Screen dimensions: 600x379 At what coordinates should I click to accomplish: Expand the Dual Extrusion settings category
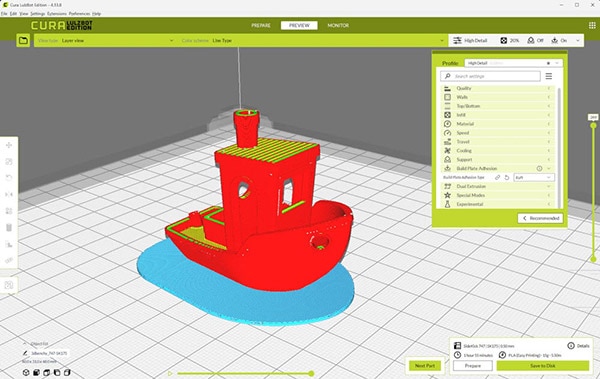click(498, 186)
